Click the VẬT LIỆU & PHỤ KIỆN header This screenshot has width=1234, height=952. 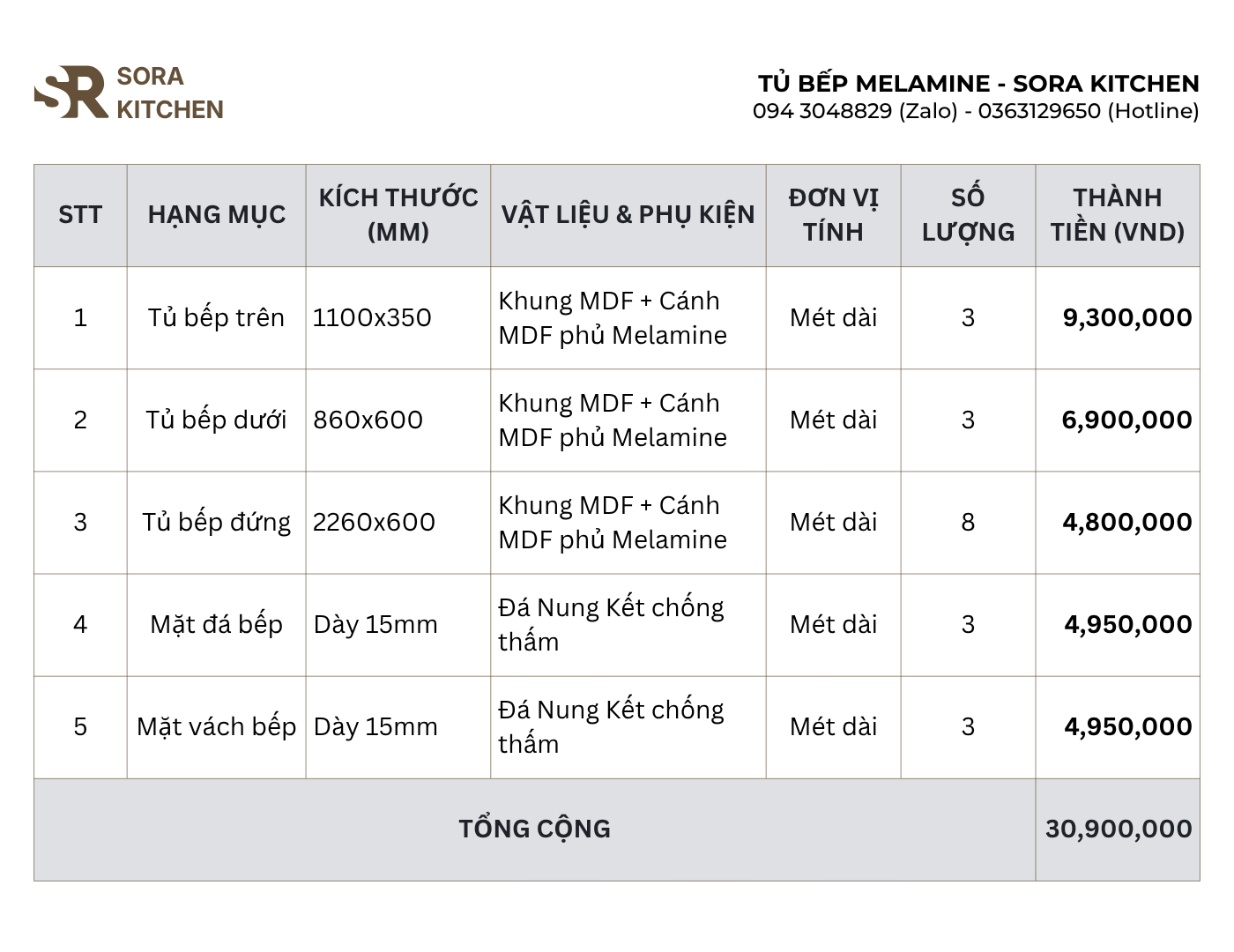pos(628,215)
